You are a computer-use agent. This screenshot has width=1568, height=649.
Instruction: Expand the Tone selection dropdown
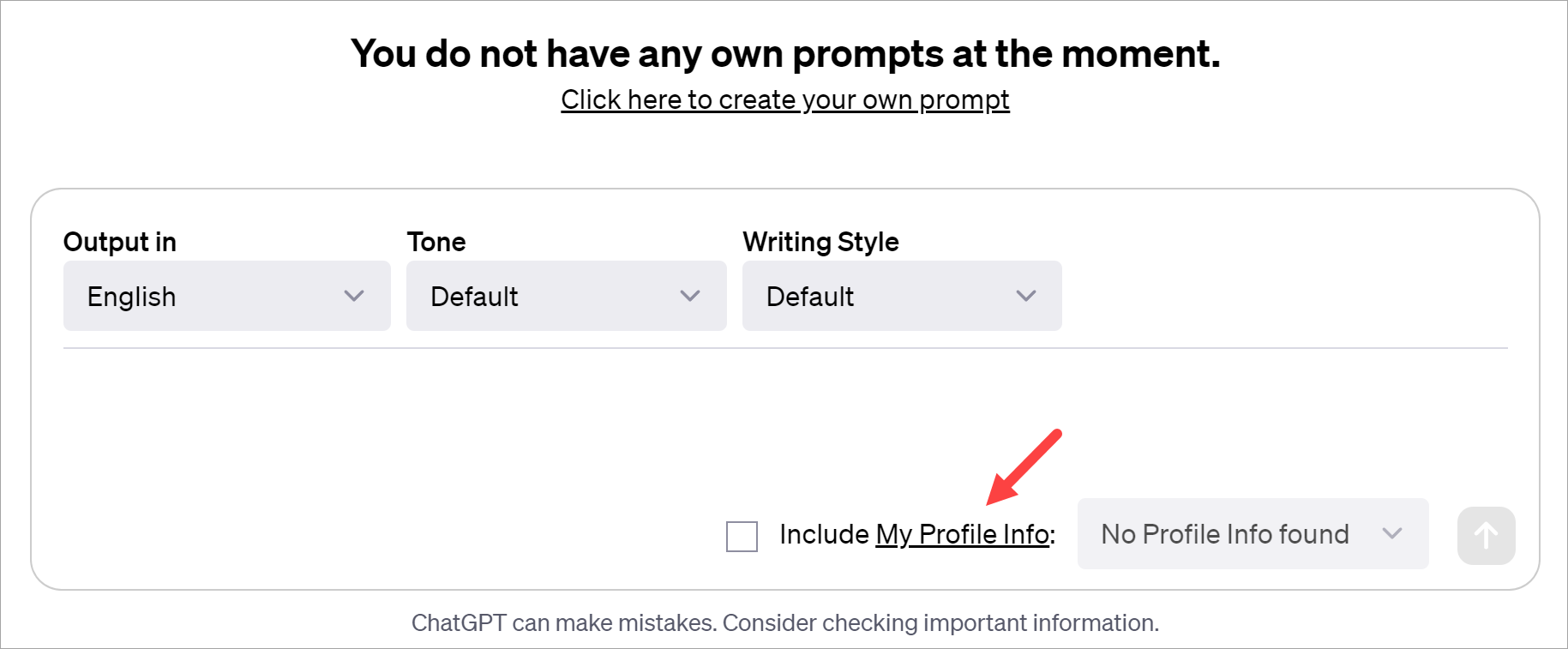[566, 296]
